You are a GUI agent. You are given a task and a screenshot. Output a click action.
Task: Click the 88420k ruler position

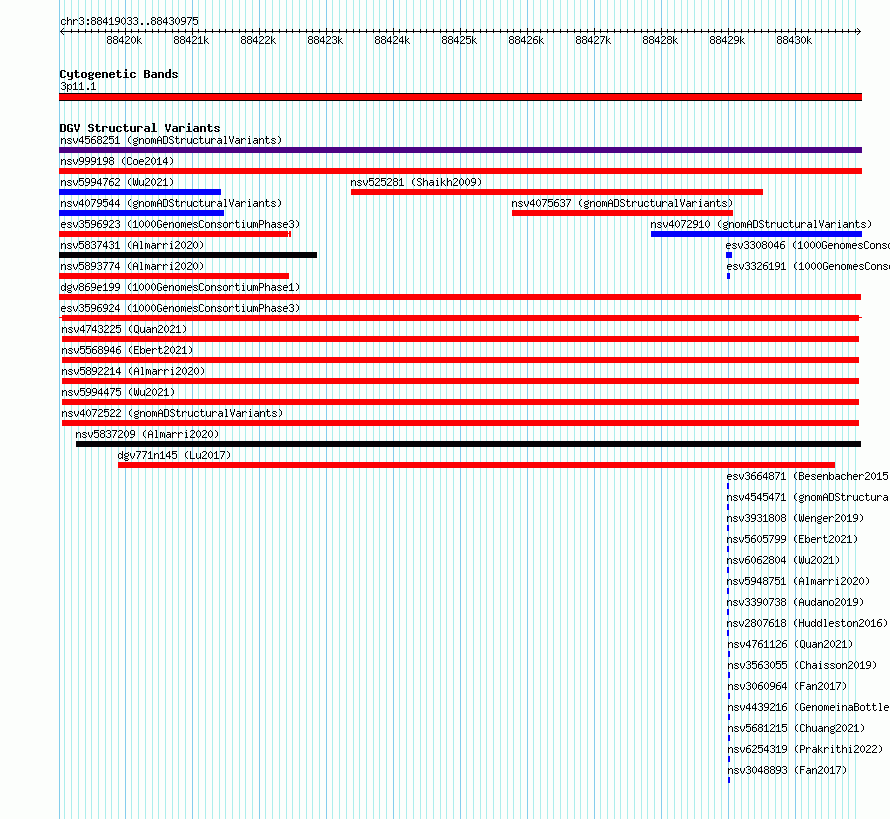(124, 40)
